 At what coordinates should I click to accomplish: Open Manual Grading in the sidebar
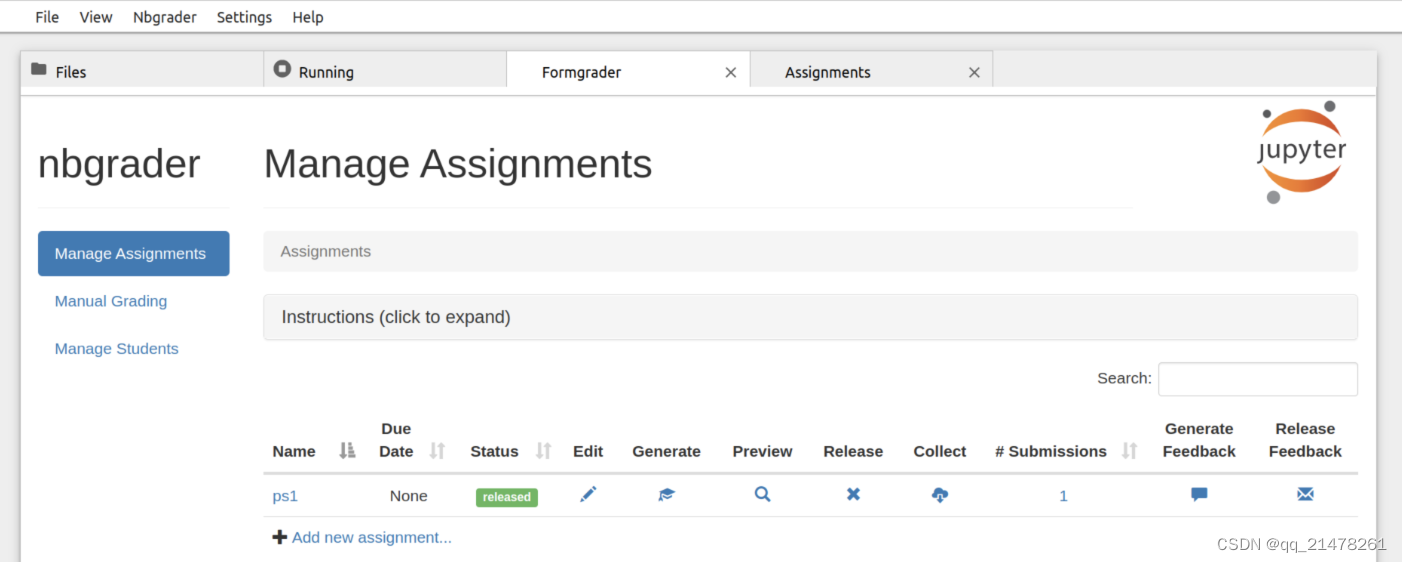(111, 301)
